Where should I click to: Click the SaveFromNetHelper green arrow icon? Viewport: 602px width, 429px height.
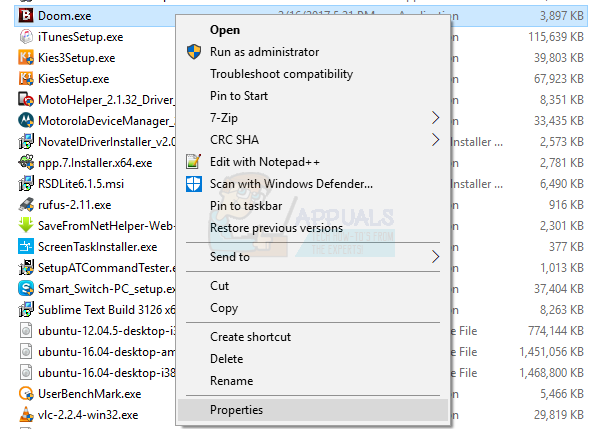[x=26, y=225]
